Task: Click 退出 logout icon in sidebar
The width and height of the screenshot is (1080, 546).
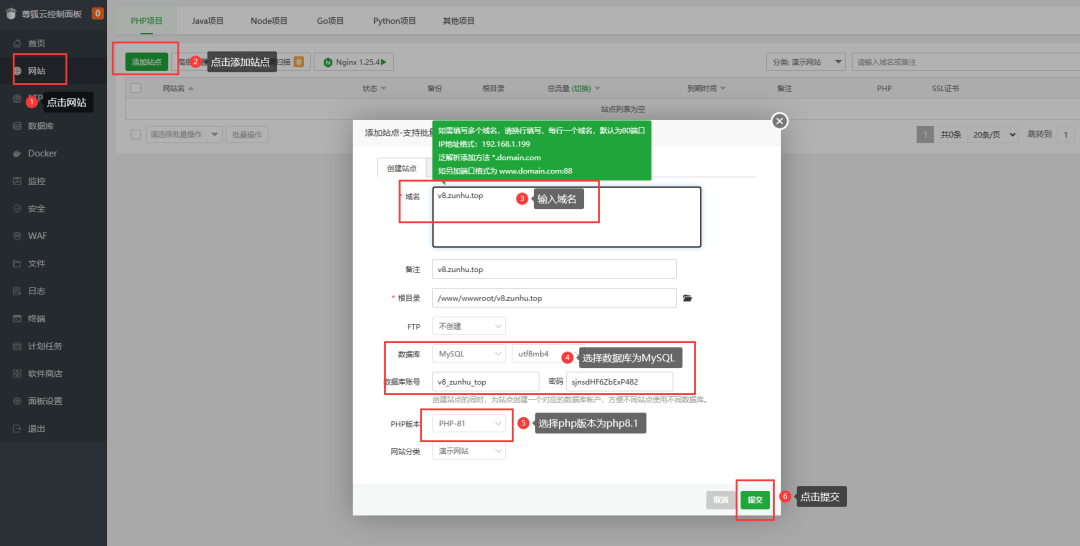Action: pos(17,429)
